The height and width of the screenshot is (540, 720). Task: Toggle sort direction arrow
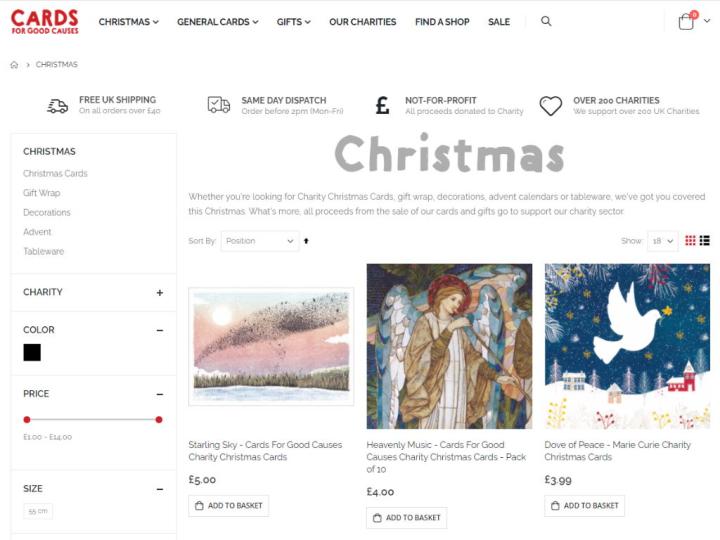click(x=306, y=241)
